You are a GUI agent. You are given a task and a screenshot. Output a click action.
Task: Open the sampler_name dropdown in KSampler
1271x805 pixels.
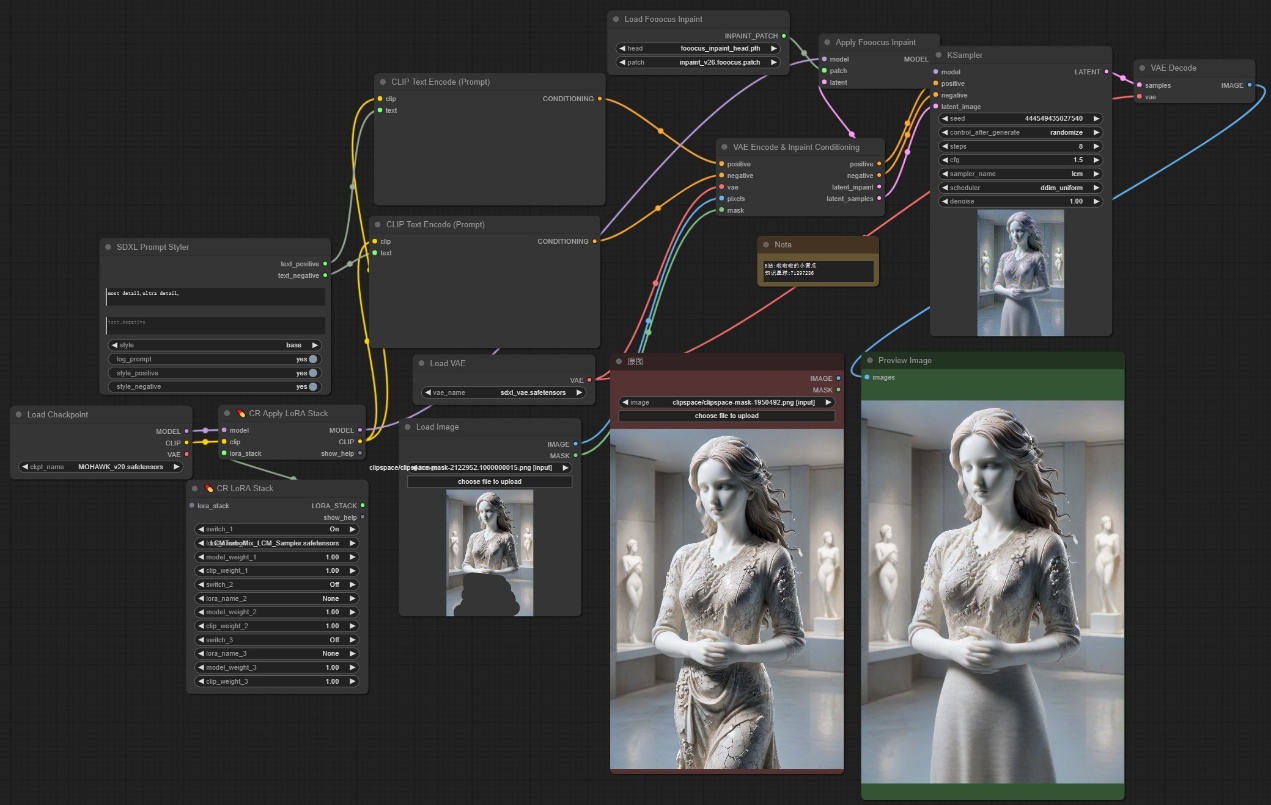pyautogui.click(x=1020, y=173)
